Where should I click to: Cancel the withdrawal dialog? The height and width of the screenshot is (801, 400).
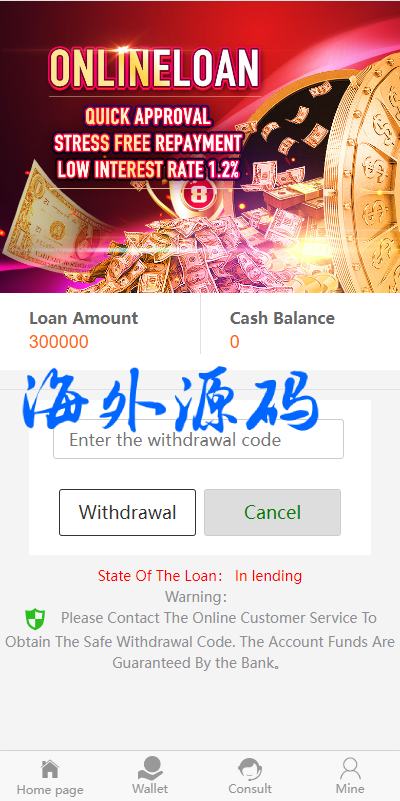(272, 512)
